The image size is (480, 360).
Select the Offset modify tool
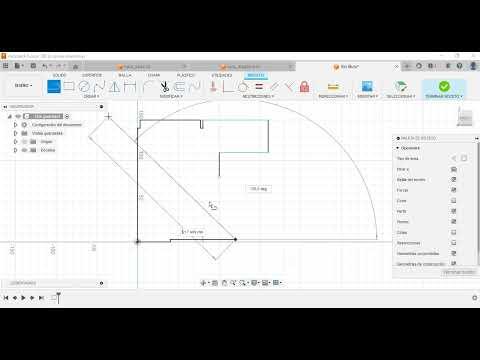tap(179, 87)
